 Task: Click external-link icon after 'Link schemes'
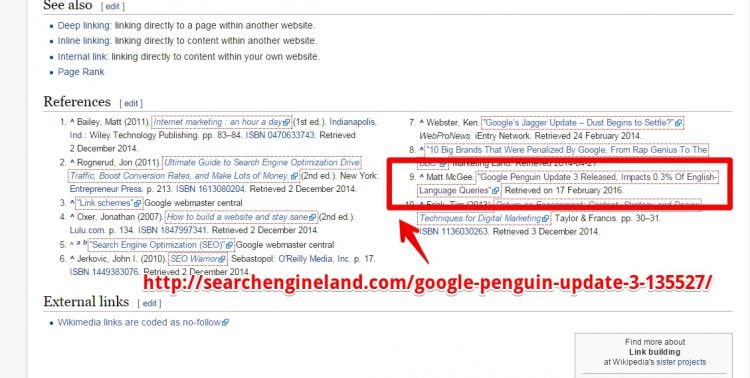137,203
